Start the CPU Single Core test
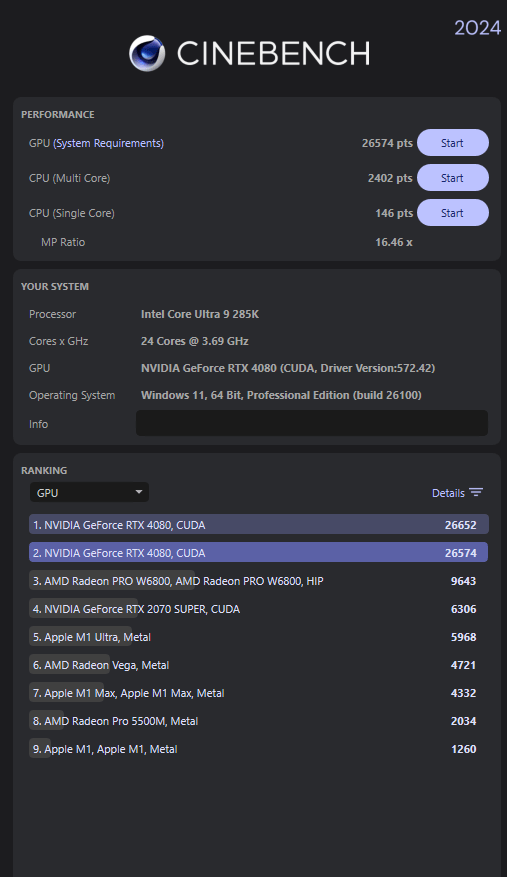Image resolution: width=507 pixels, height=877 pixels. click(453, 213)
